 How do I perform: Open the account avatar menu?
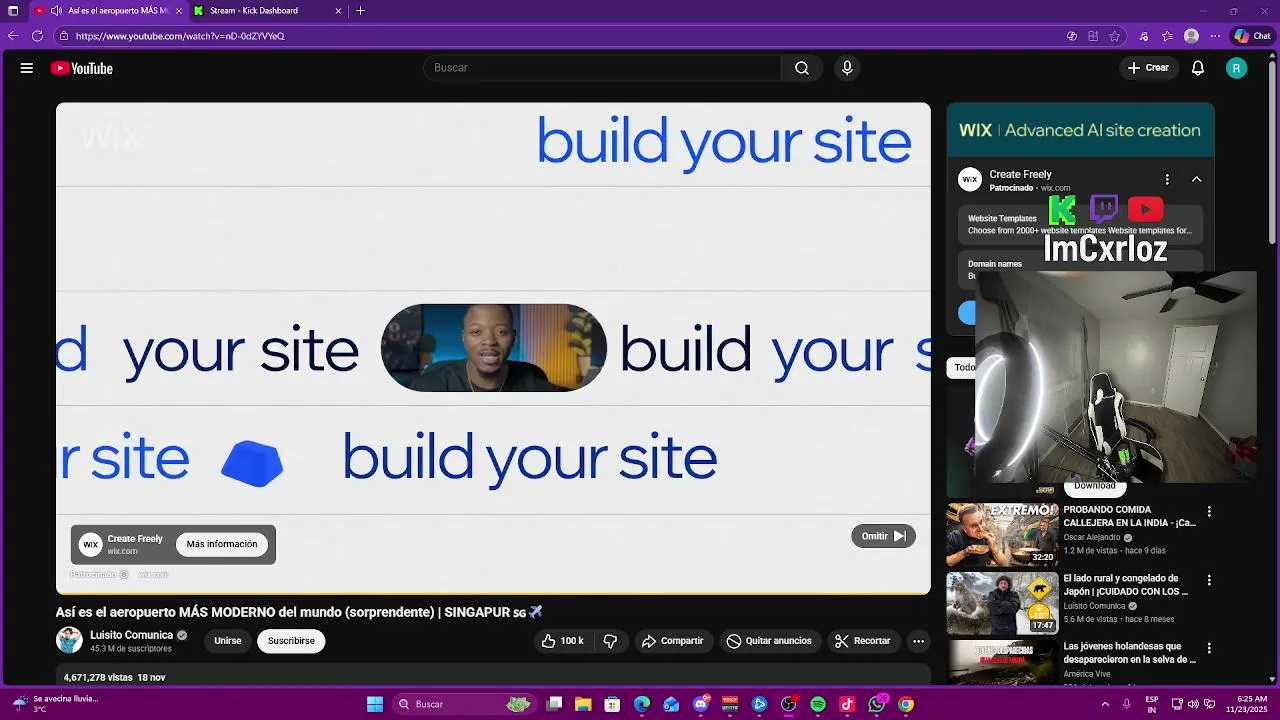click(1237, 68)
